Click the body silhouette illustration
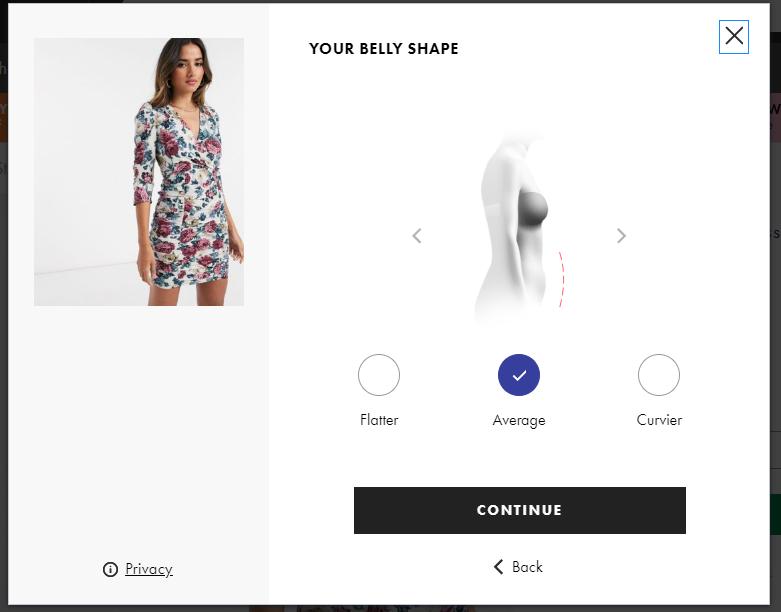The width and height of the screenshot is (781, 612). click(518, 229)
